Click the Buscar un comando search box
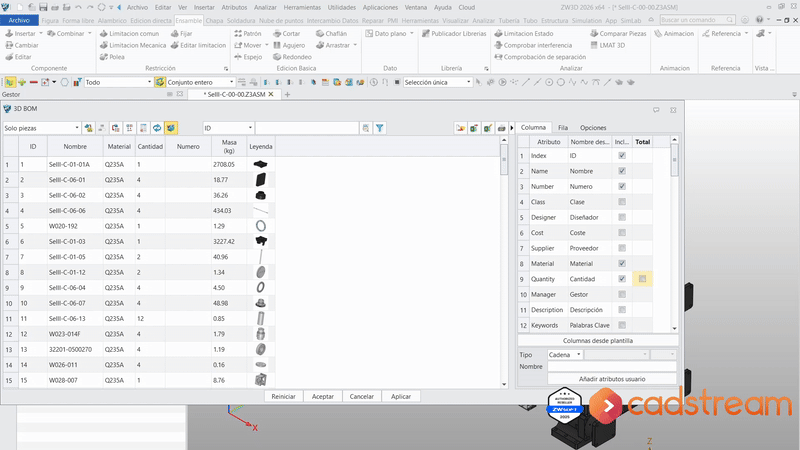800x450 pixels. click(x=697, y=20)
